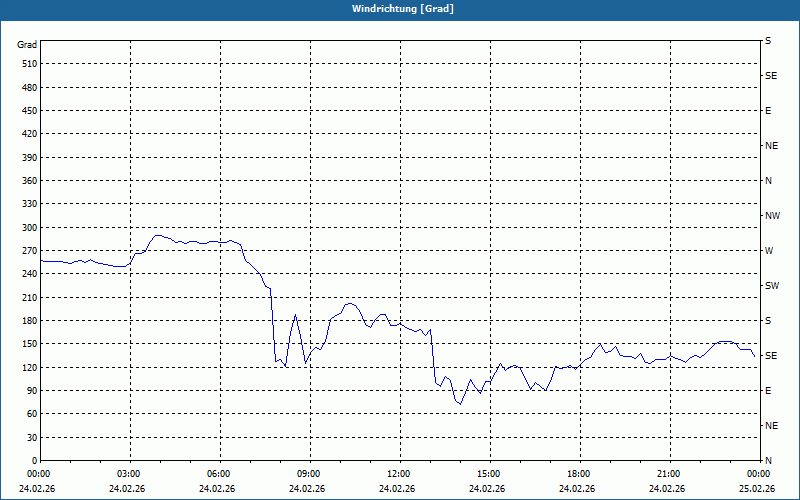Click the 180 degree label on the left axis
Image resolution: width=800 pixels, height=500 pixels.
point(27,321)
